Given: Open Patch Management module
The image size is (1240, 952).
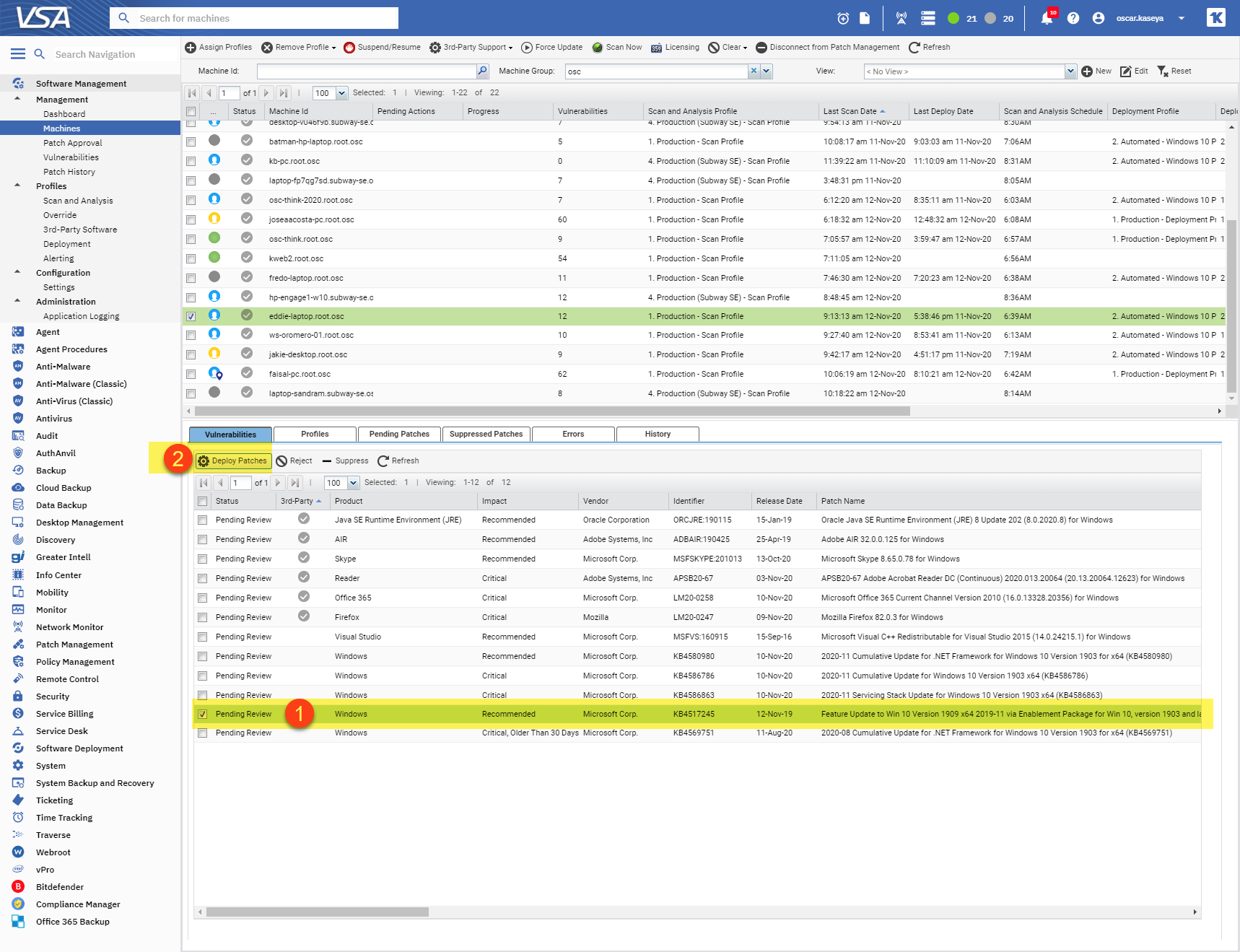Looking at the screenshot, I should tap(74, 645).
